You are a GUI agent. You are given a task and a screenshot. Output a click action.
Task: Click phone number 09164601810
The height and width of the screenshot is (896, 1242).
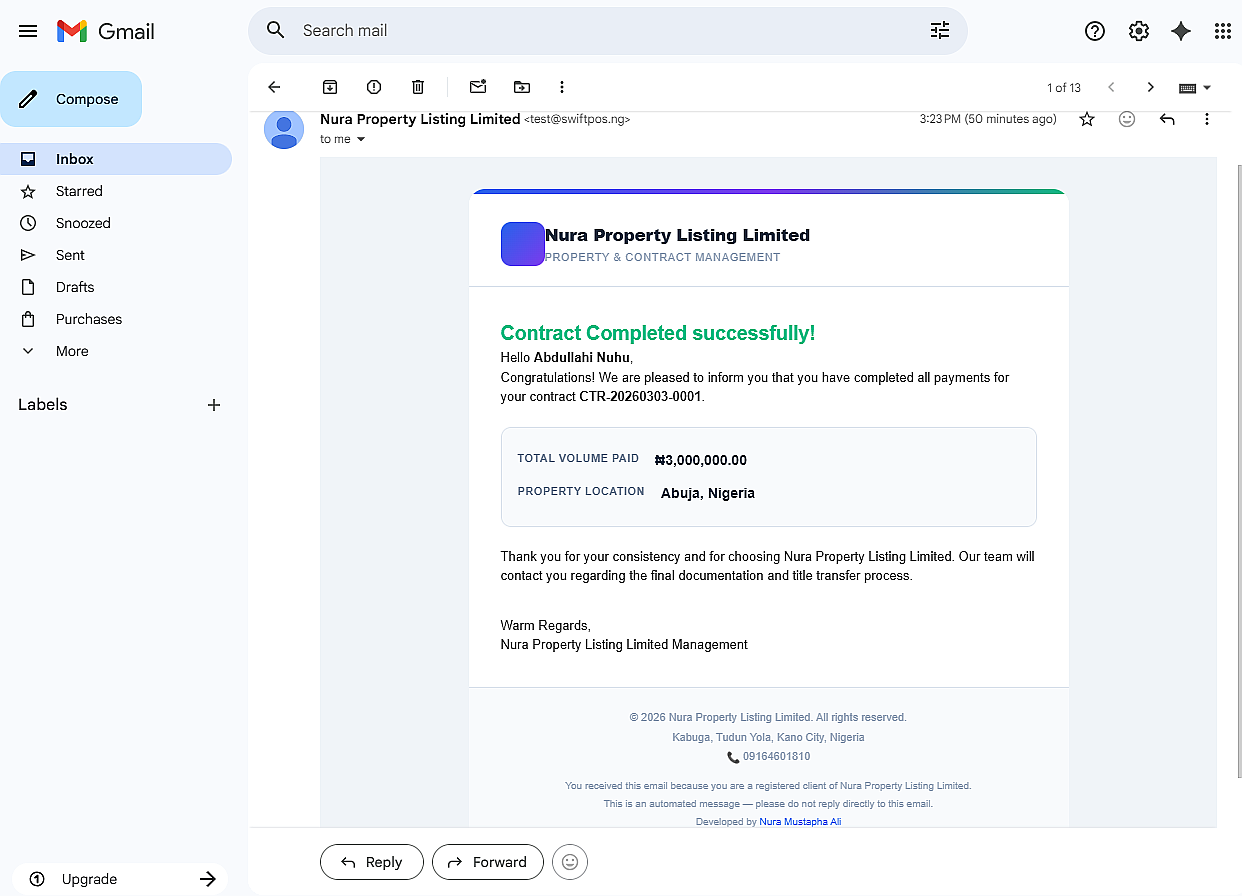tap(776, 757)
